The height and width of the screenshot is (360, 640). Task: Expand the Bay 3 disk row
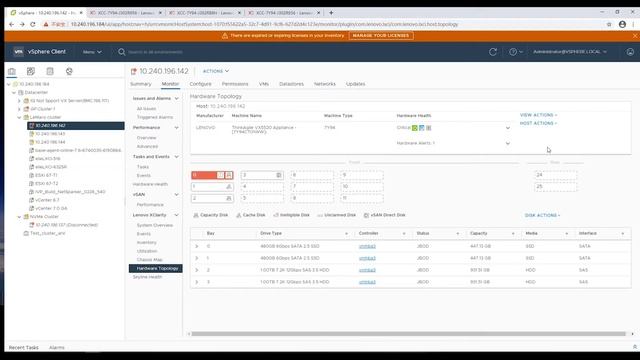(x=196, y=282)
